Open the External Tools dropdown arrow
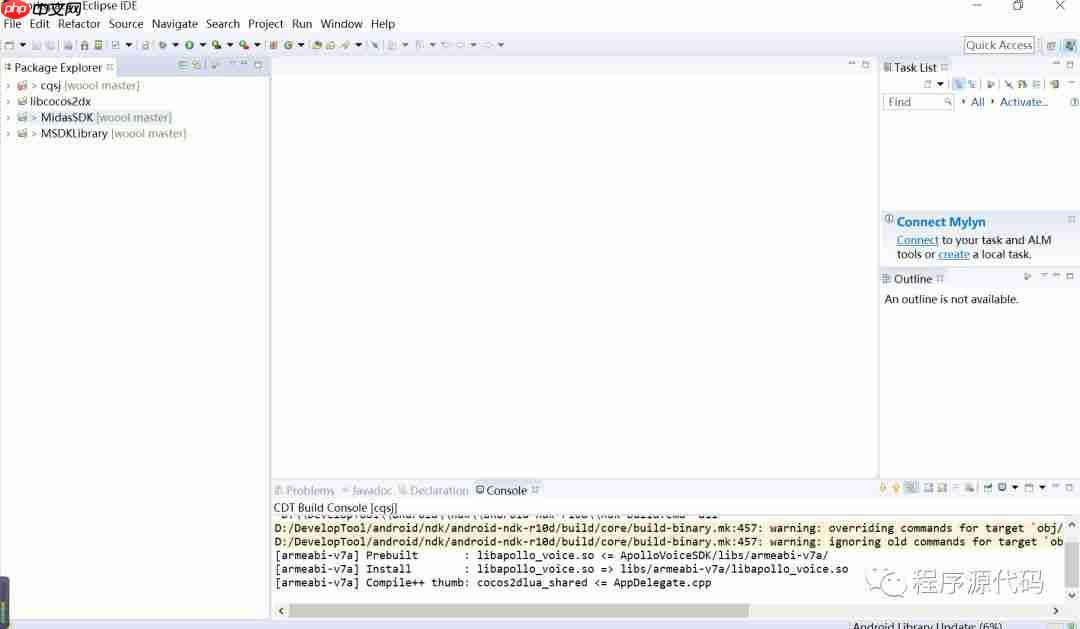This screenshot has width=1080, height=629. pos(257,45)
